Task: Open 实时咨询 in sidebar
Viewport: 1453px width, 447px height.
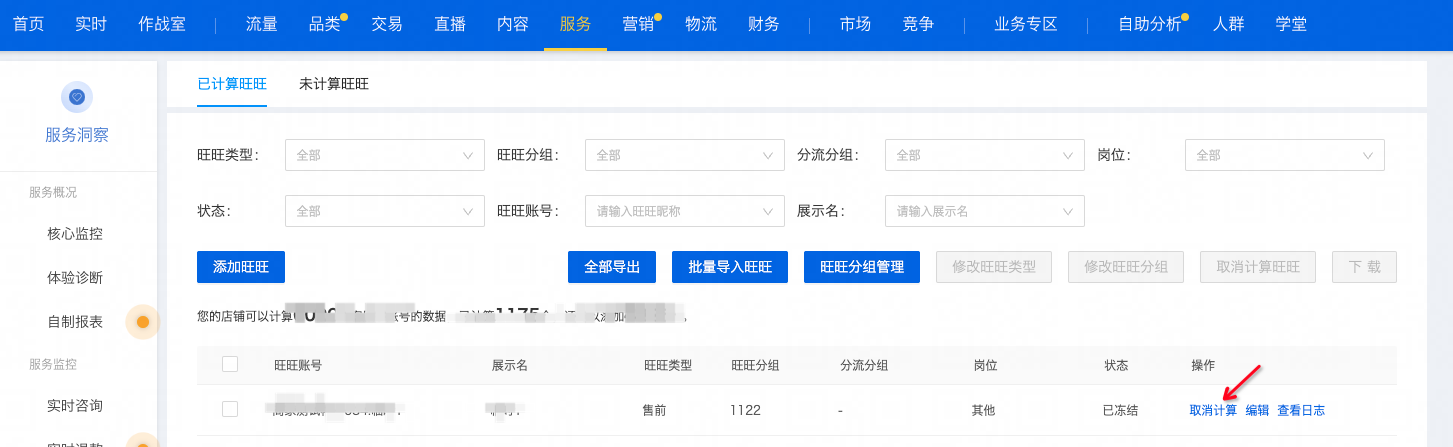Action: [75, 406]
